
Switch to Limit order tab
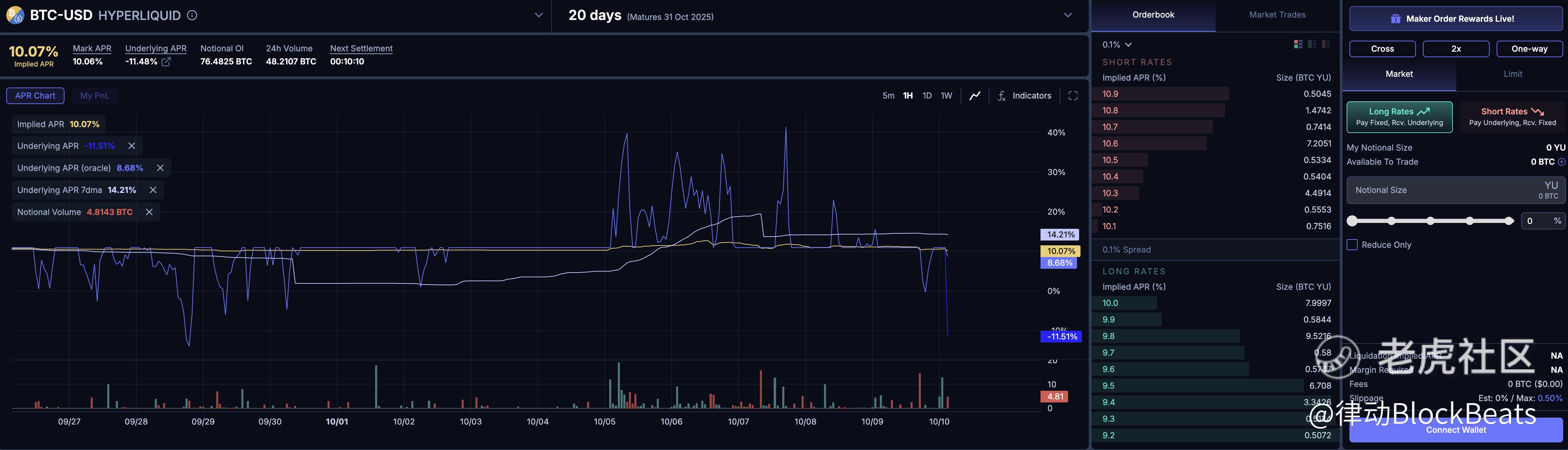(1512, 74)
